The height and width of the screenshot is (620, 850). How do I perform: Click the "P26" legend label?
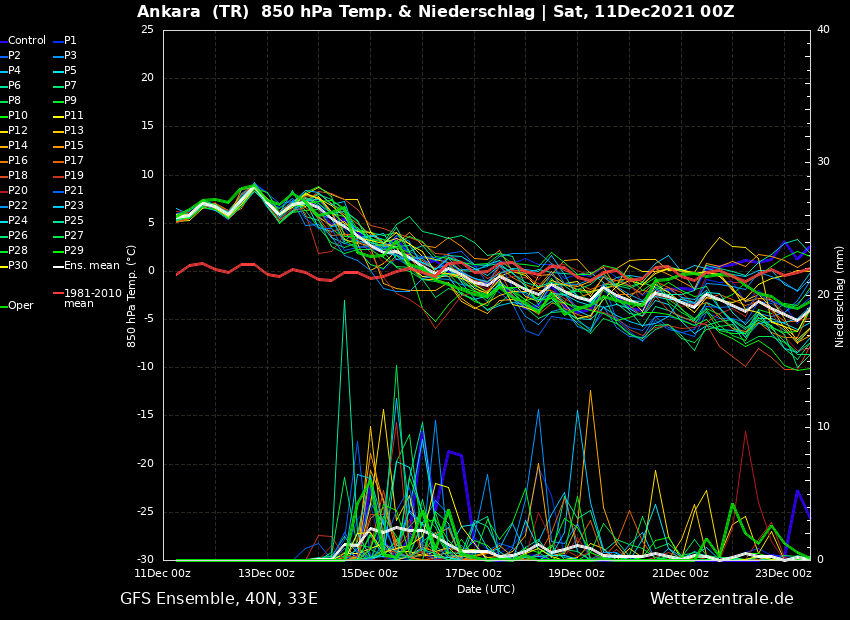(x=18, y=235)
